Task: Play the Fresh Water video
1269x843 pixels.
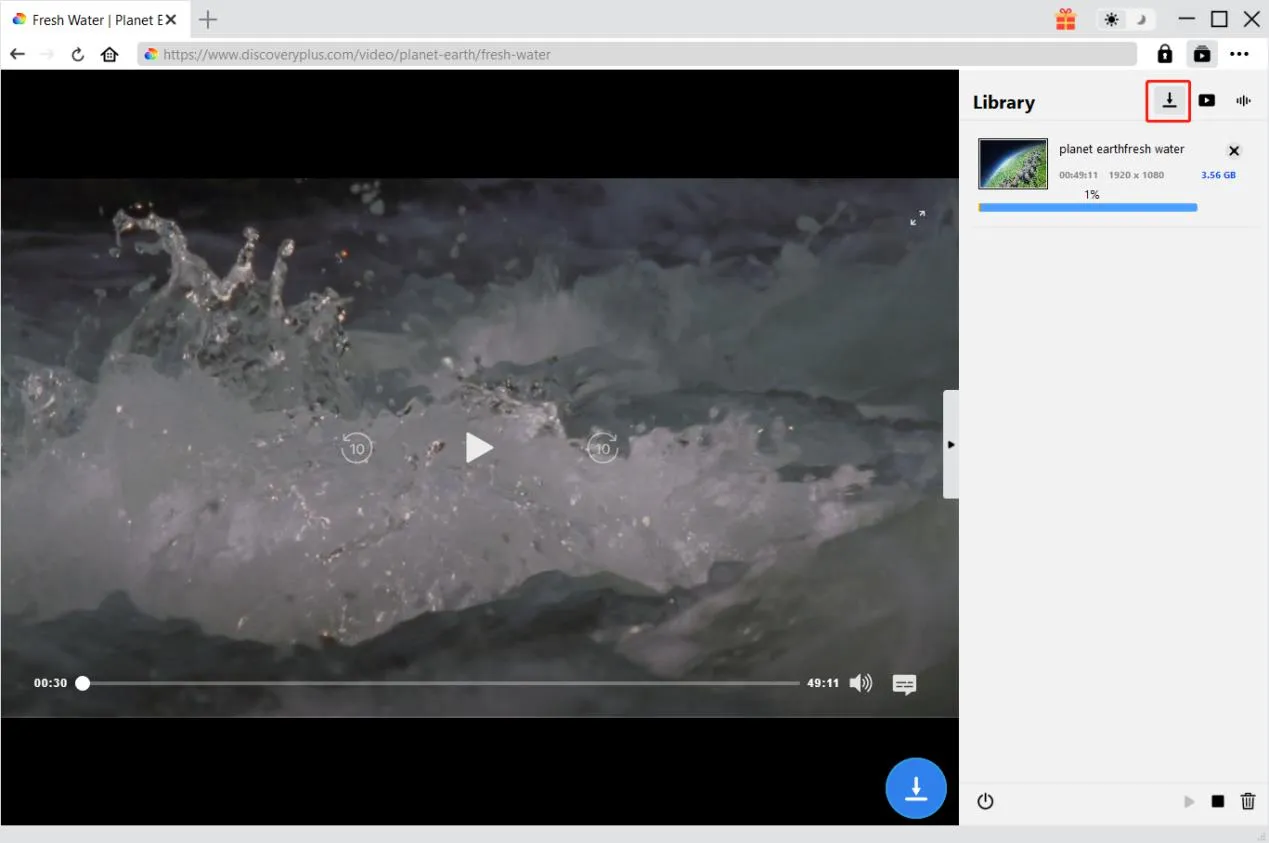Action: click(x=479, y=448)
